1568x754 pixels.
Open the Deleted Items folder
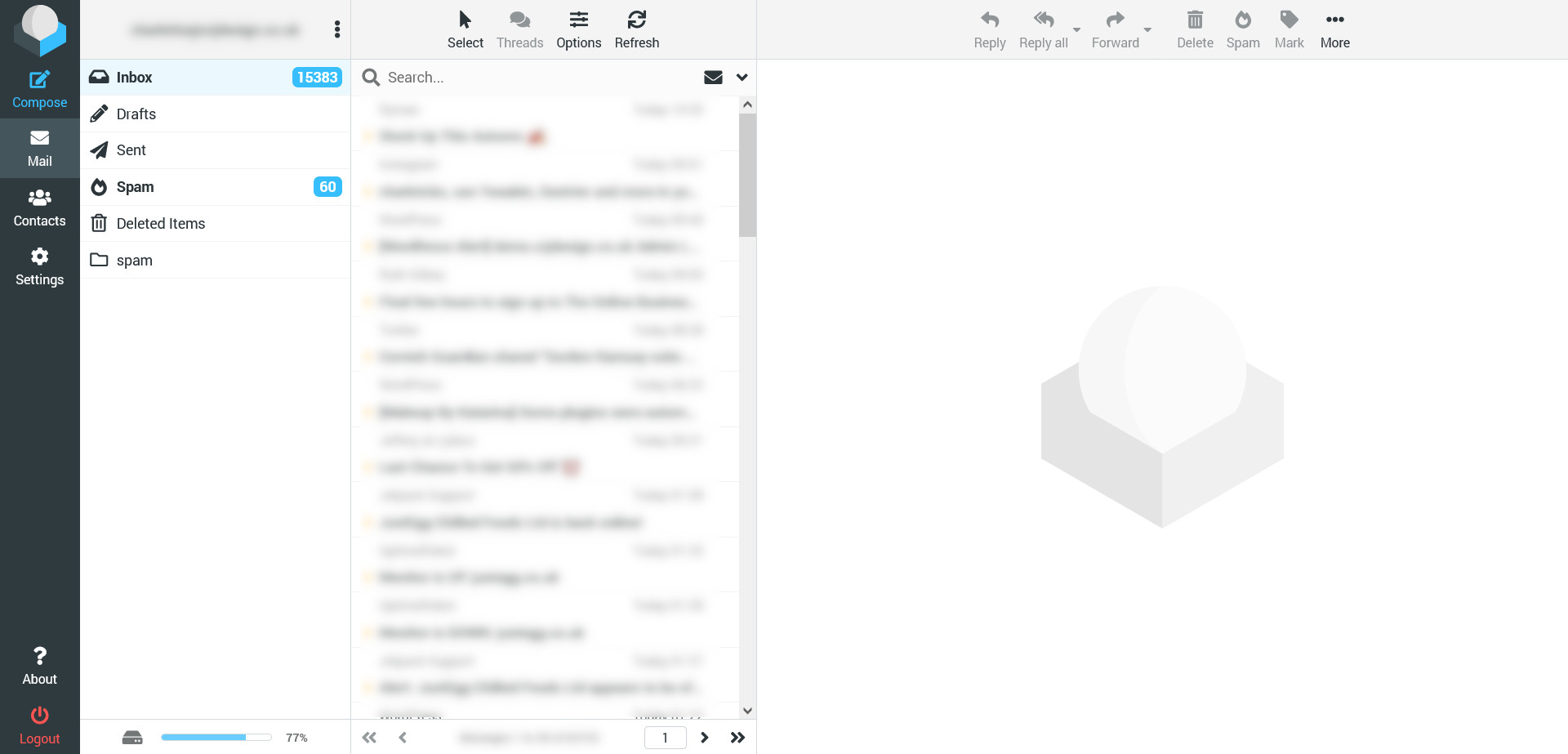(216, 223)
